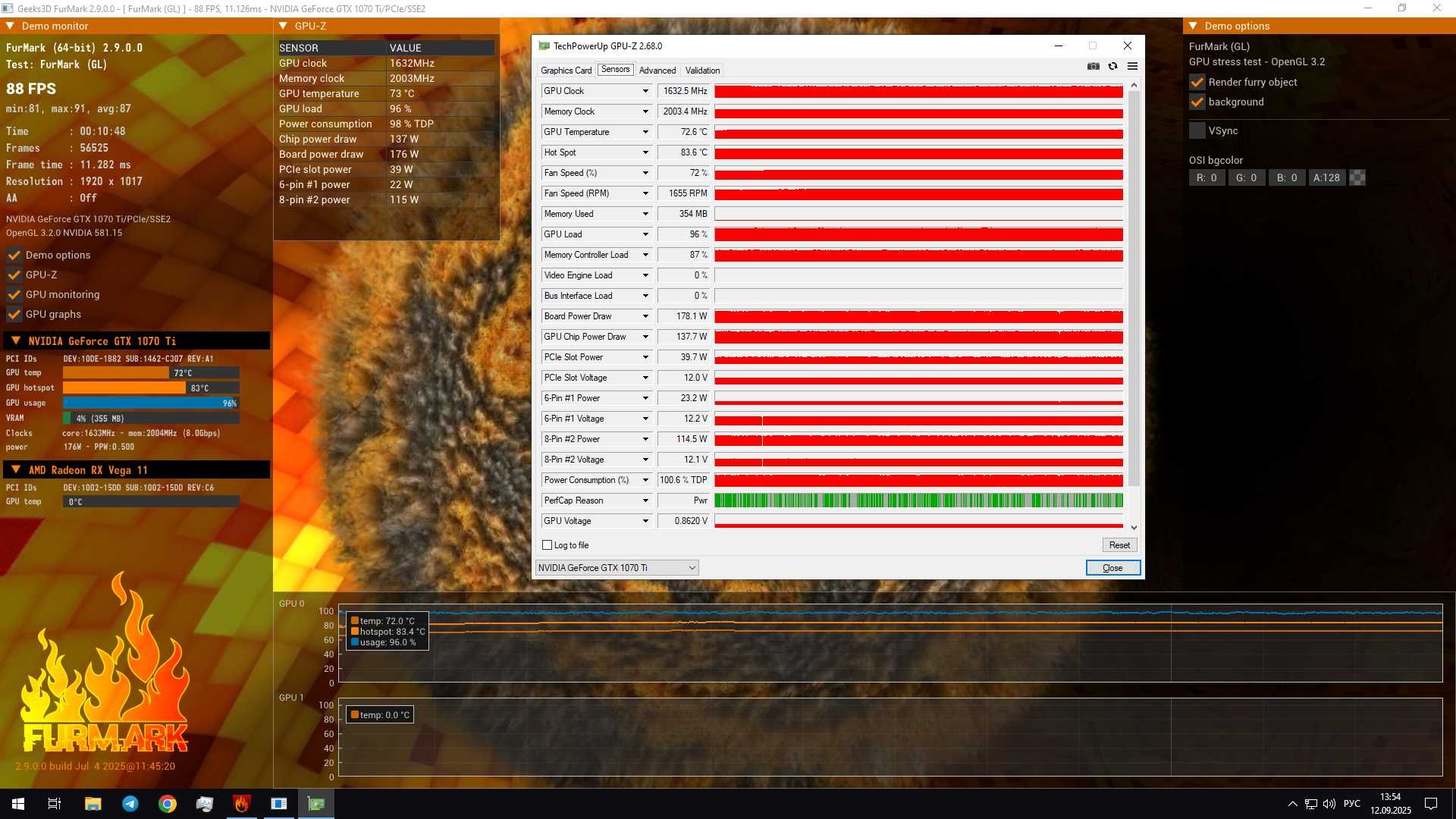Click the GPU usage bar for GTX 1070 Ti
The image size is (1456, 819).
point(151,403)
